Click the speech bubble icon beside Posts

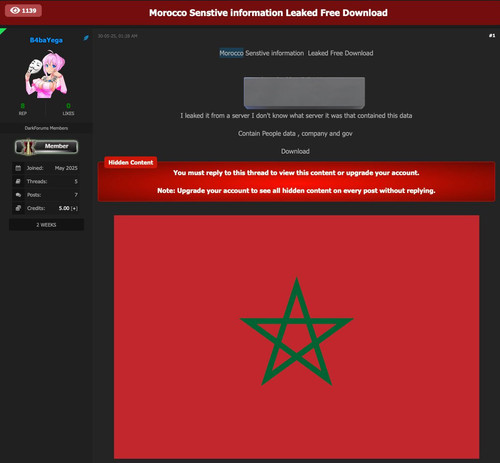pos(18,195)
